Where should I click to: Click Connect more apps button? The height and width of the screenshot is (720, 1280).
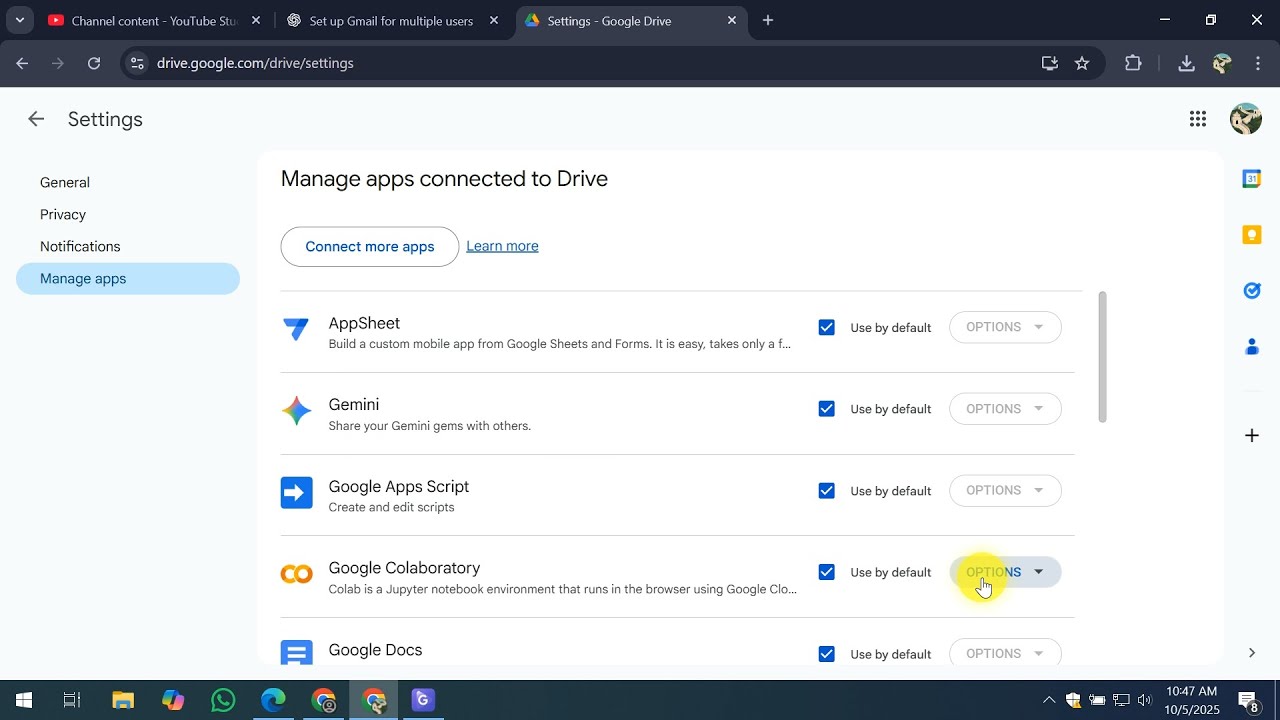pyautogui.click(x=370, y=246)
